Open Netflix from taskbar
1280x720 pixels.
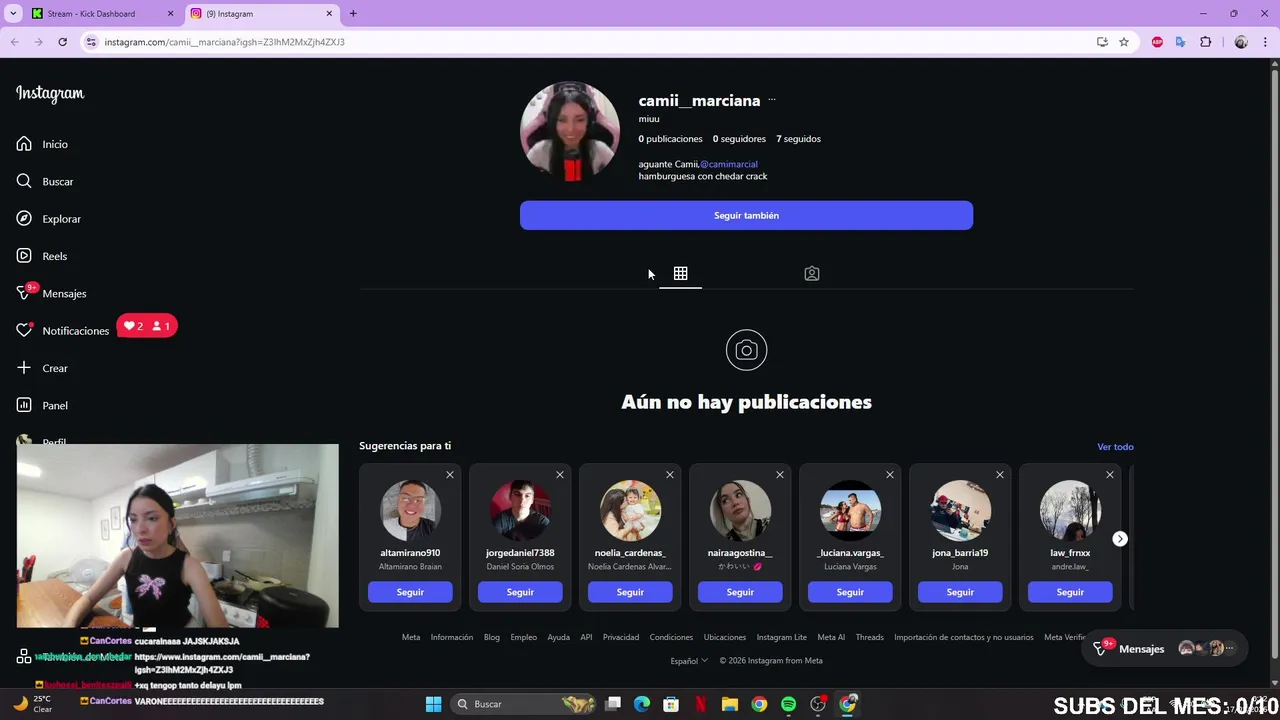pos(700,704)
